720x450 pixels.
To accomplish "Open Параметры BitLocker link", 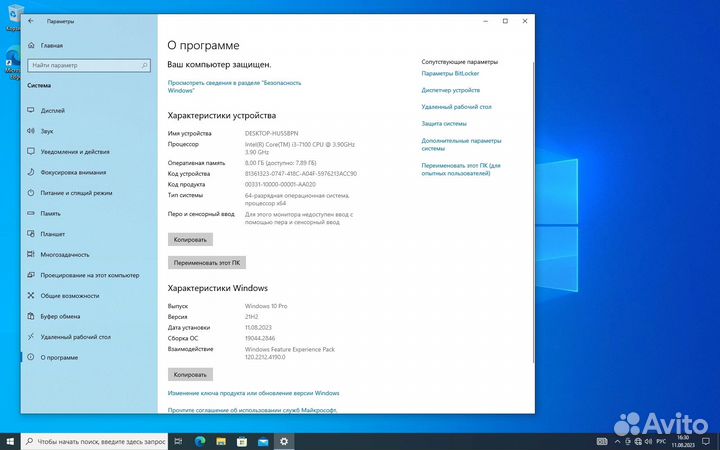I will [450, 73].
